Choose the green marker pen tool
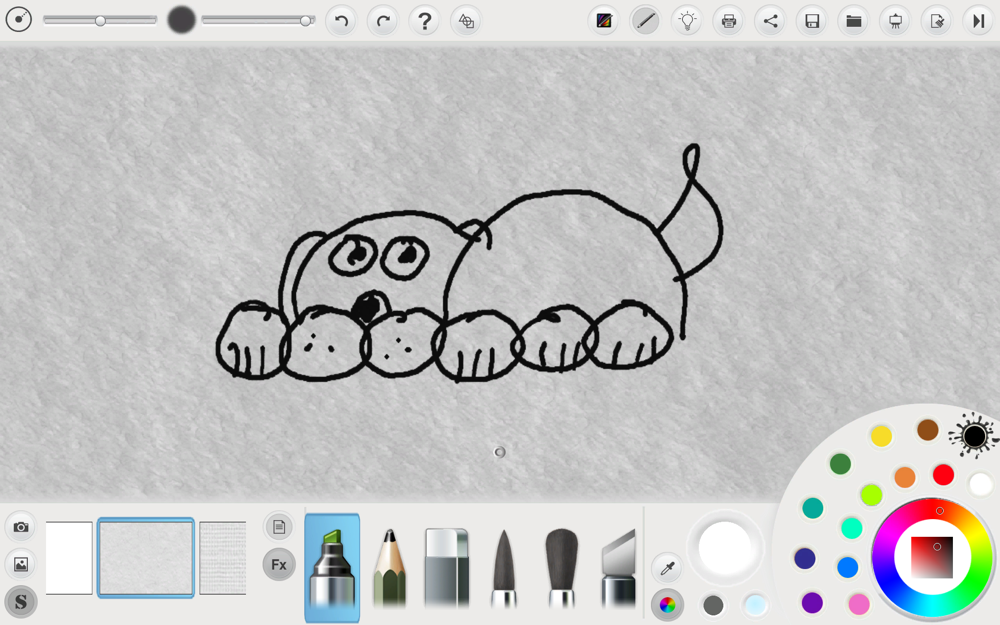 332,568
